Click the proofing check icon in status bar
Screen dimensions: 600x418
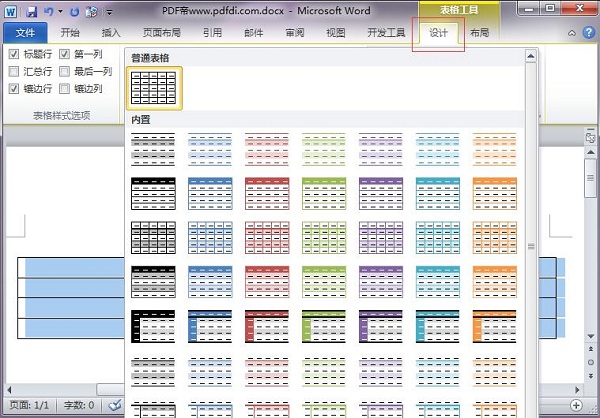115,405
